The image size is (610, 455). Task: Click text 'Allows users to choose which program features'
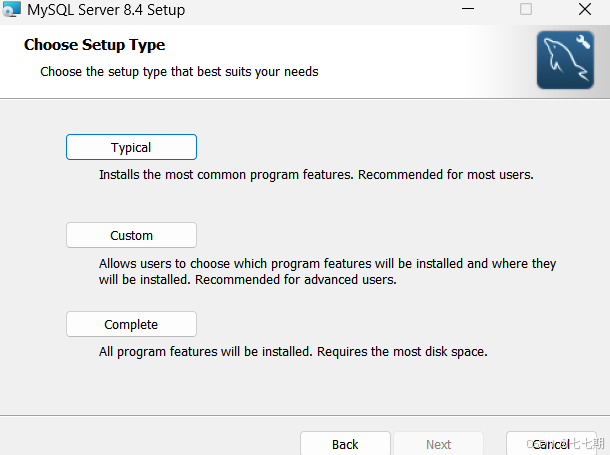point(235,264)
